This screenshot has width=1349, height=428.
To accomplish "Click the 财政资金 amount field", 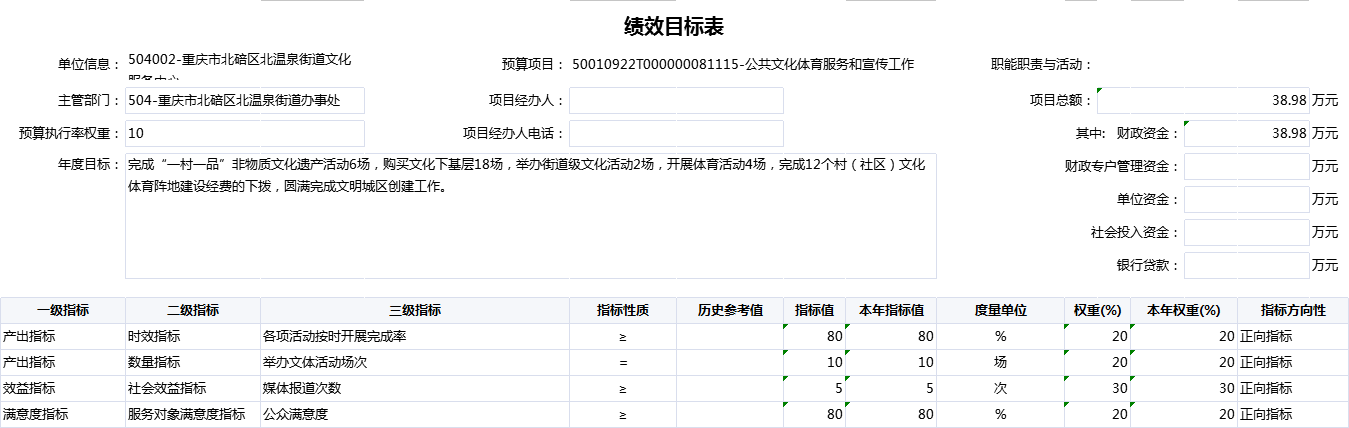I will point(1246,133).
